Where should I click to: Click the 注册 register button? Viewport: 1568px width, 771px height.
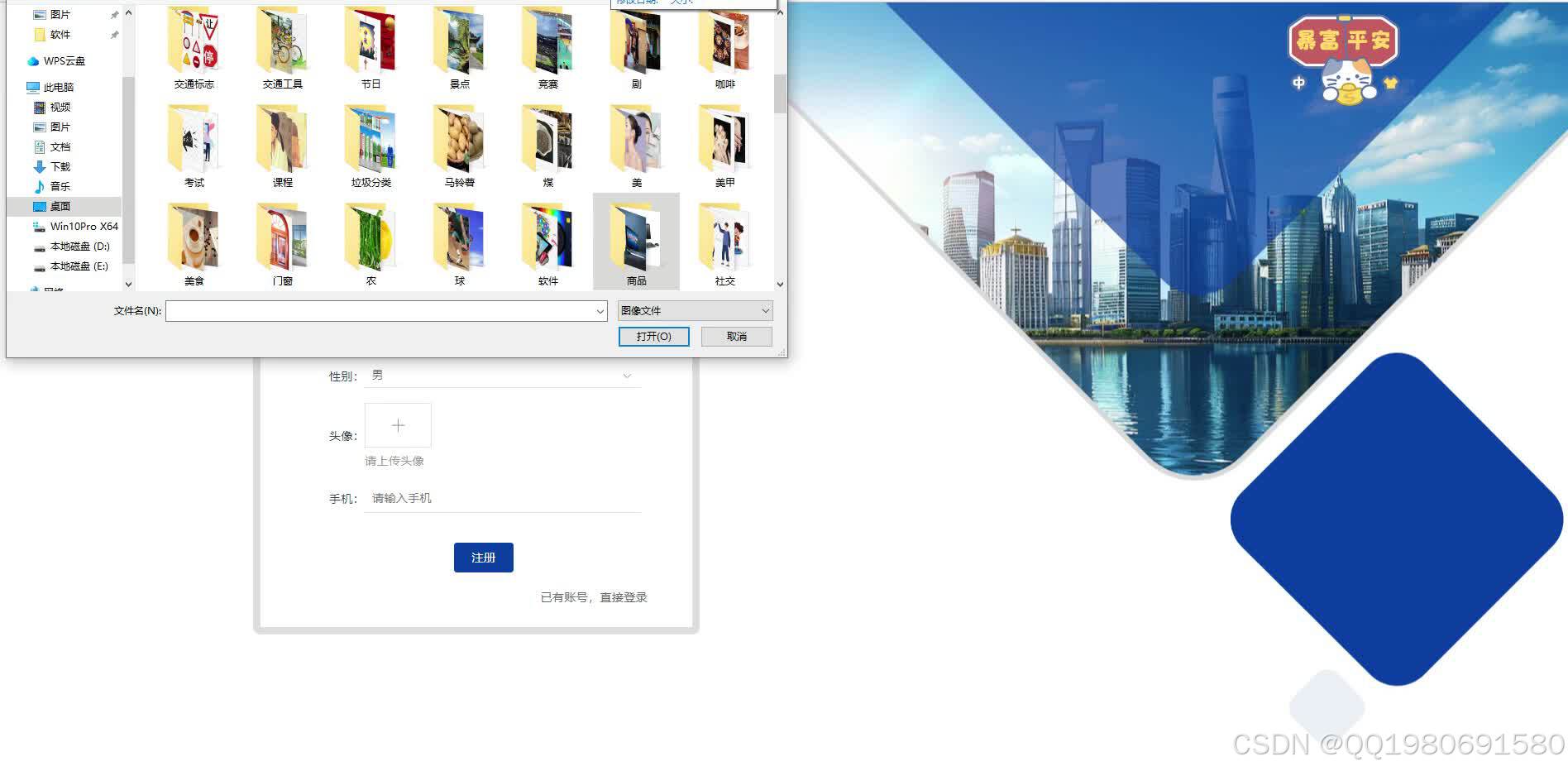484,558
